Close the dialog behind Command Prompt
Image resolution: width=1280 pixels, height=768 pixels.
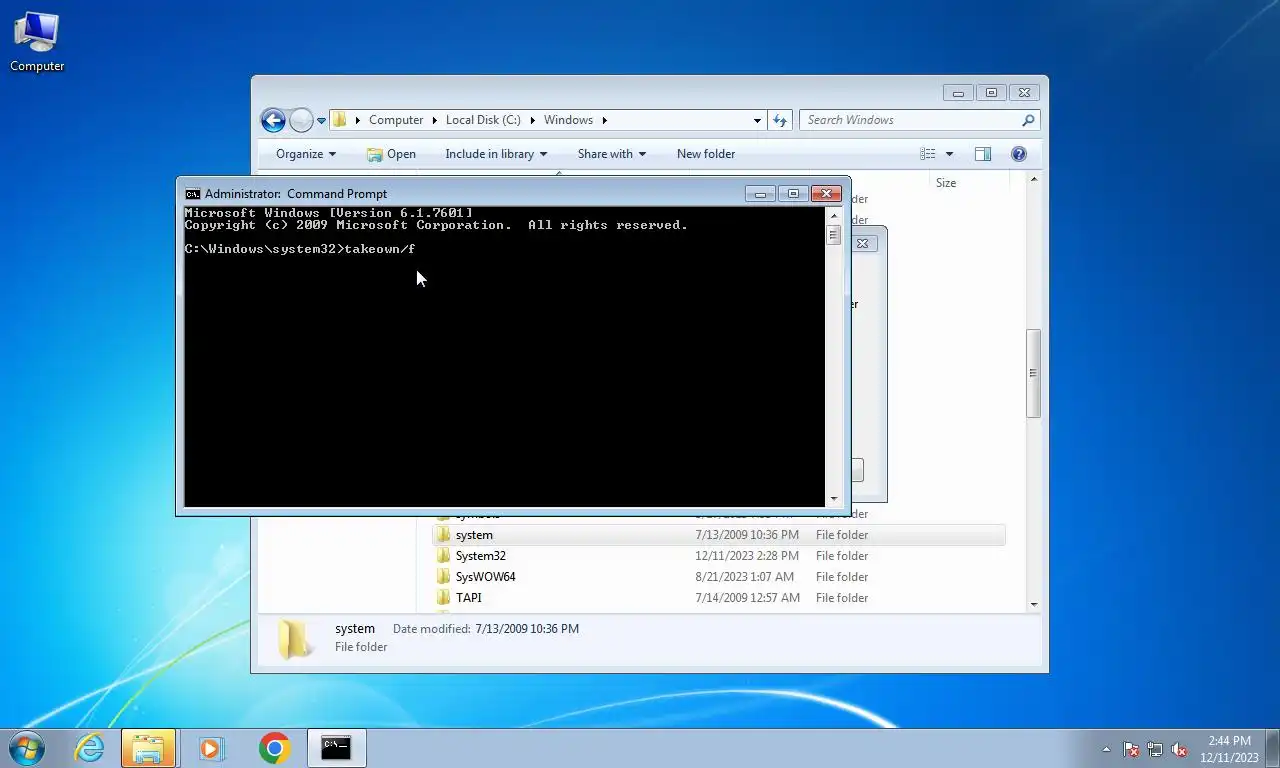click(x=863, y=243)
